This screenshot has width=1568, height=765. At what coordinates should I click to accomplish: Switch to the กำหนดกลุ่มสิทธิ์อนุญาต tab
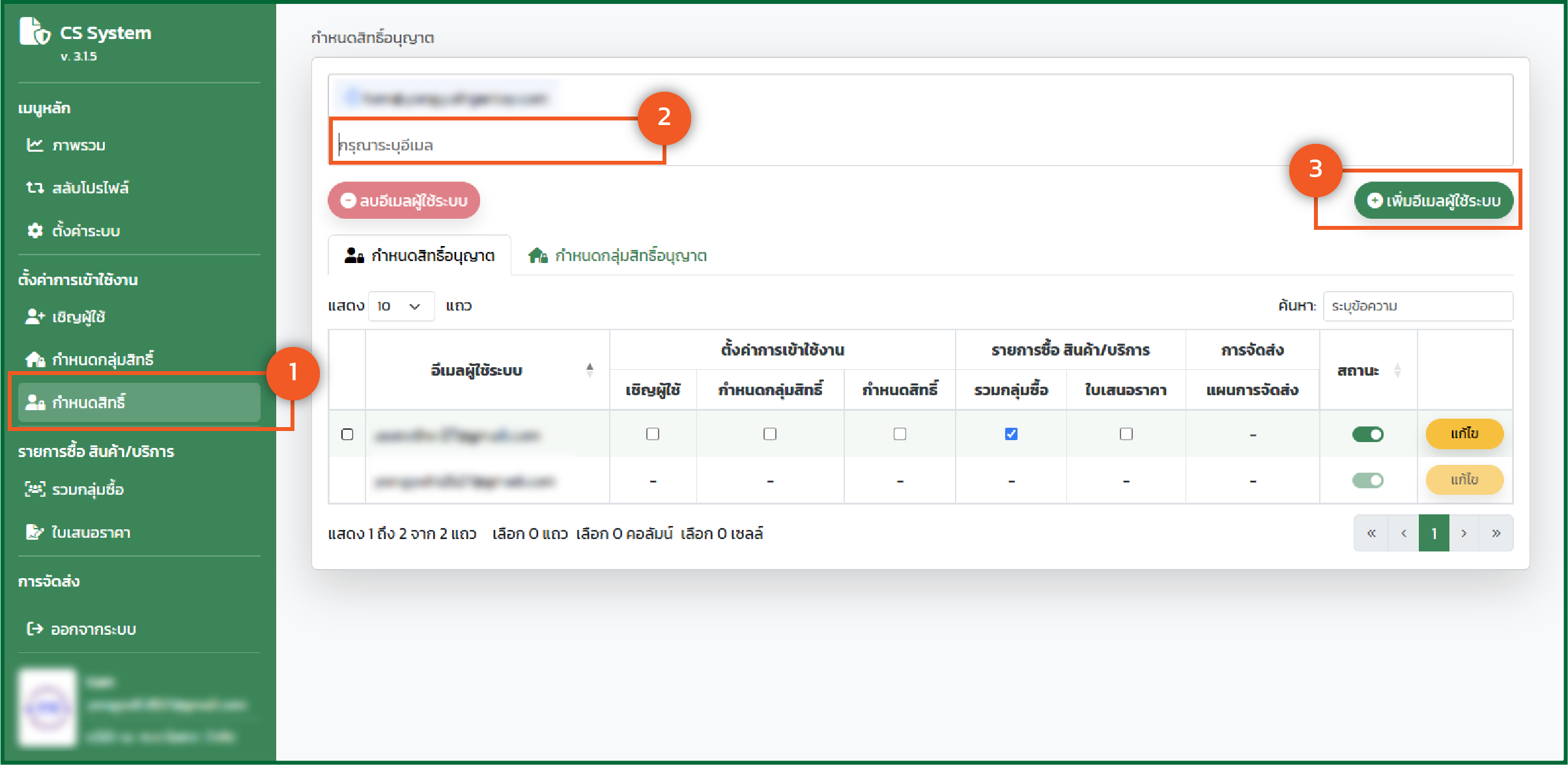click(x=618, y=255)
